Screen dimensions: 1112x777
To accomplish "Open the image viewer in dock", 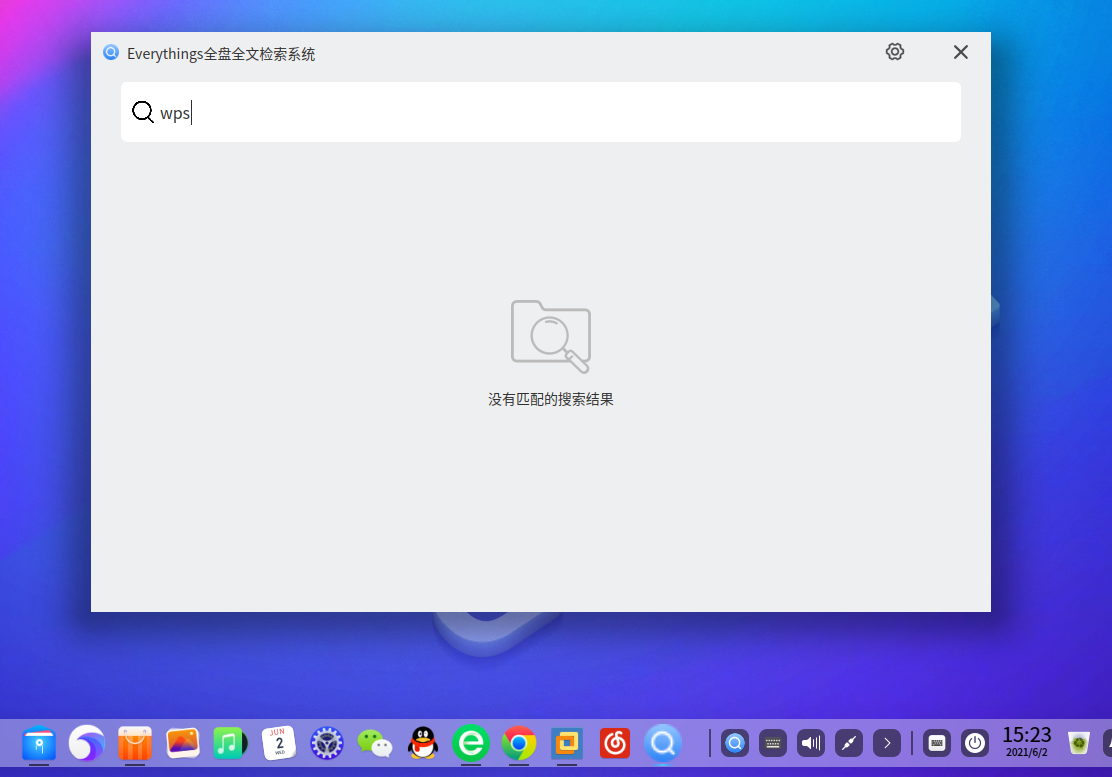I will coord(183,744).
